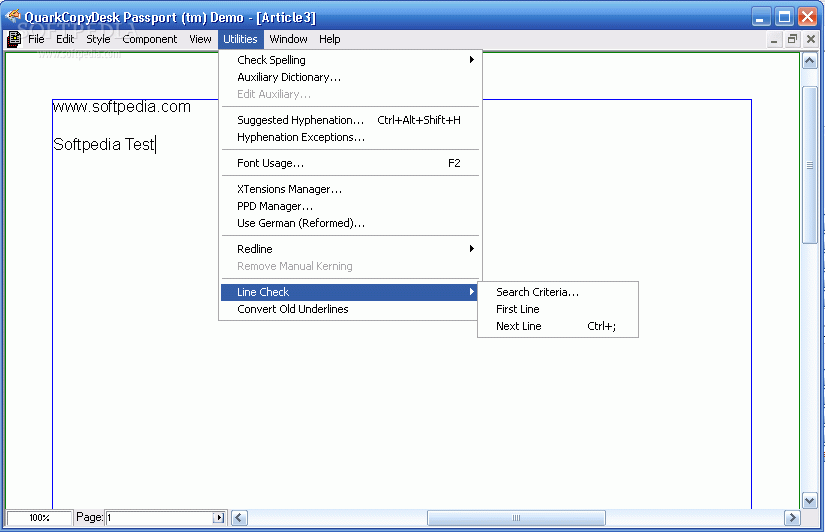Click vertical scrollbar up arrow
This screenshot has height=532, width=825.
809,61
